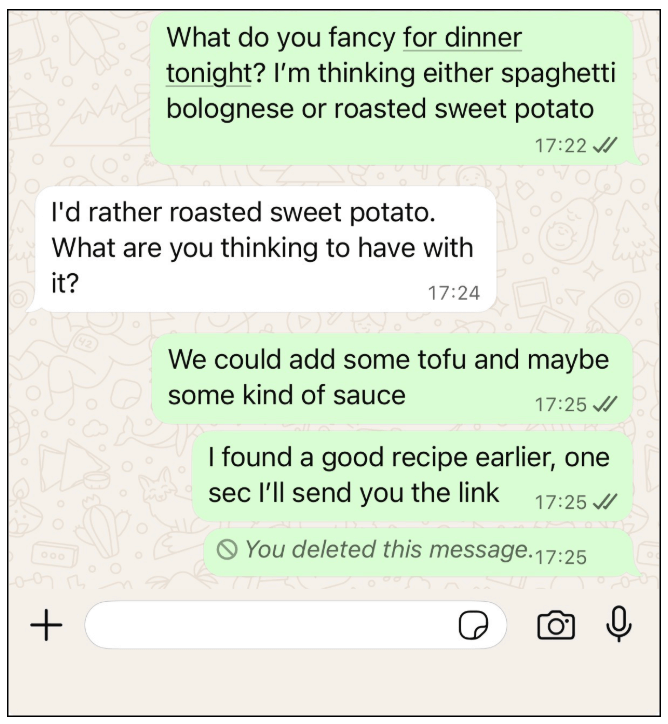The image size is (668, 724).
Task: Tap read ticks on dinner question message
Action: point(605,145)
